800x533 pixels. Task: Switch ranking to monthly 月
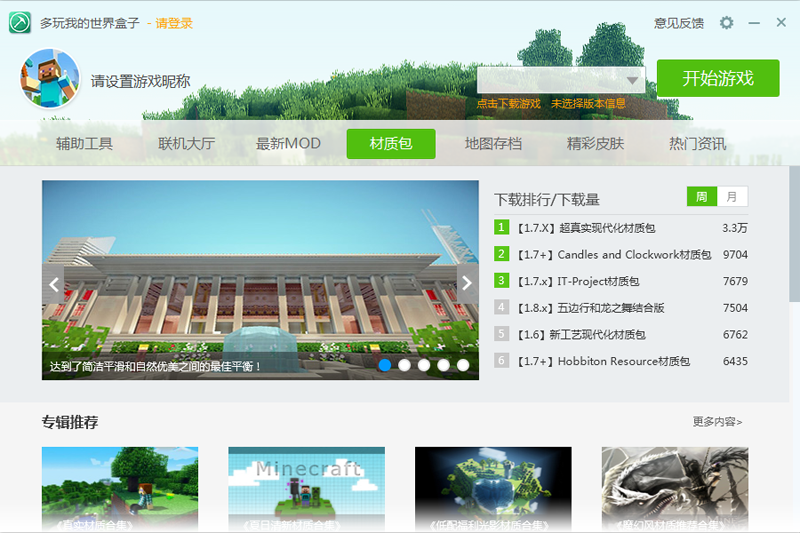click(x=732, y=196)
